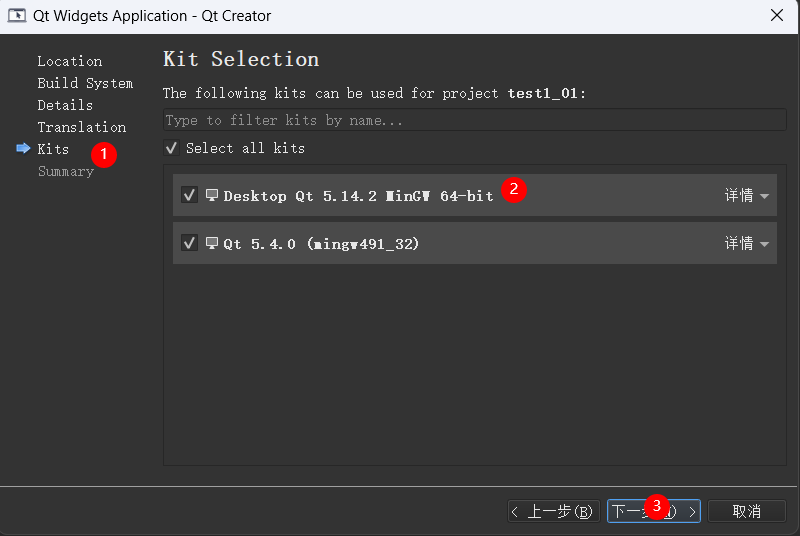Select the Location wizard step
The width and height of the screenshot is (800, 536).
tap(69, 61)
